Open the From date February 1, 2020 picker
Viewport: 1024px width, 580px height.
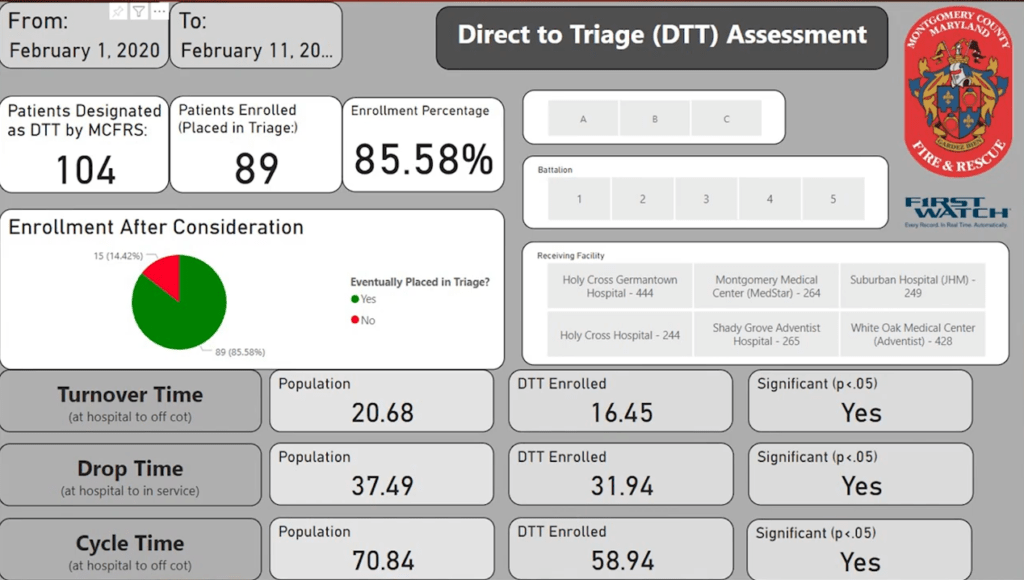point(85,50)
